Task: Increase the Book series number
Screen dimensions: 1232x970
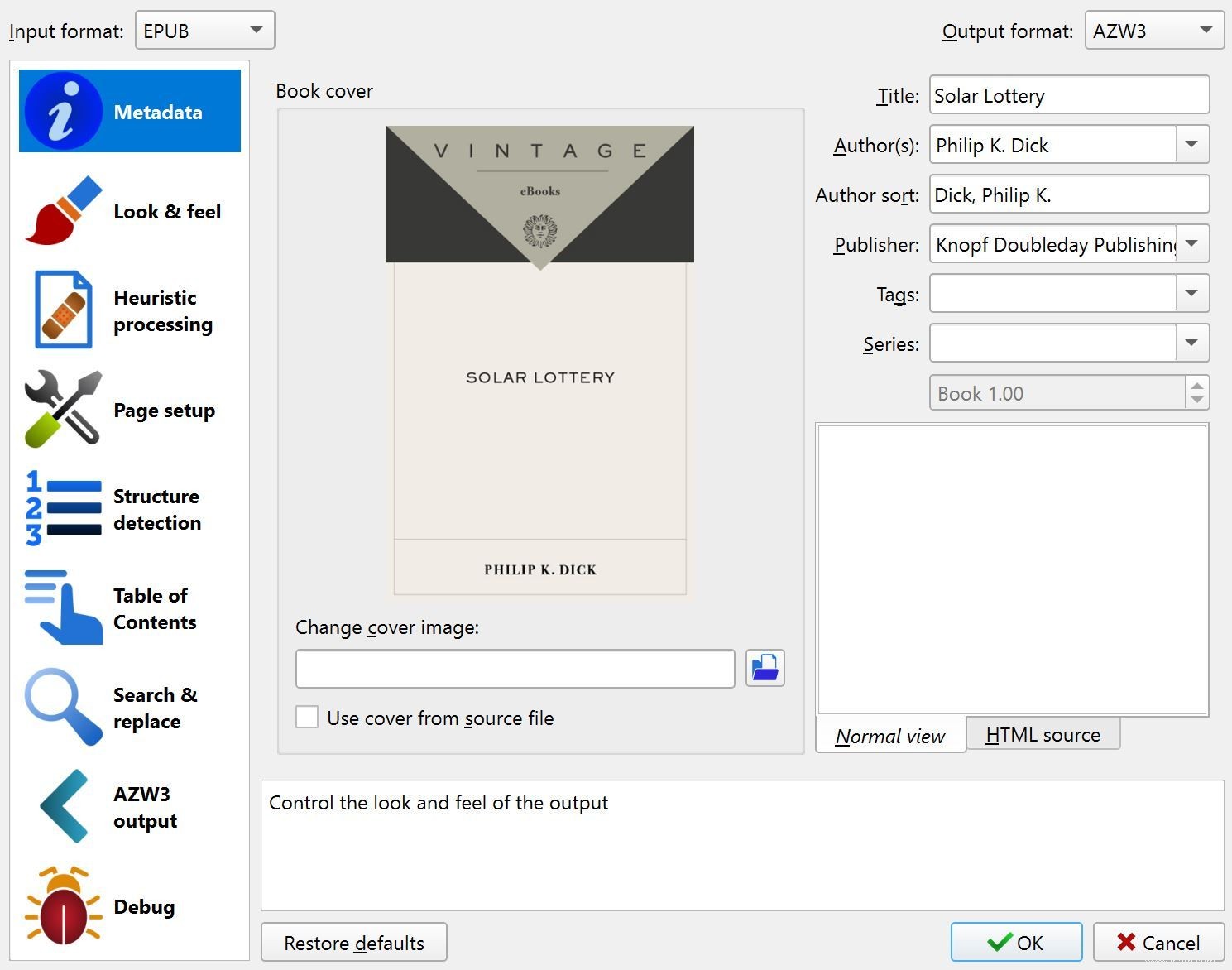Action: pyautogui.click(x=1197, y=386)
